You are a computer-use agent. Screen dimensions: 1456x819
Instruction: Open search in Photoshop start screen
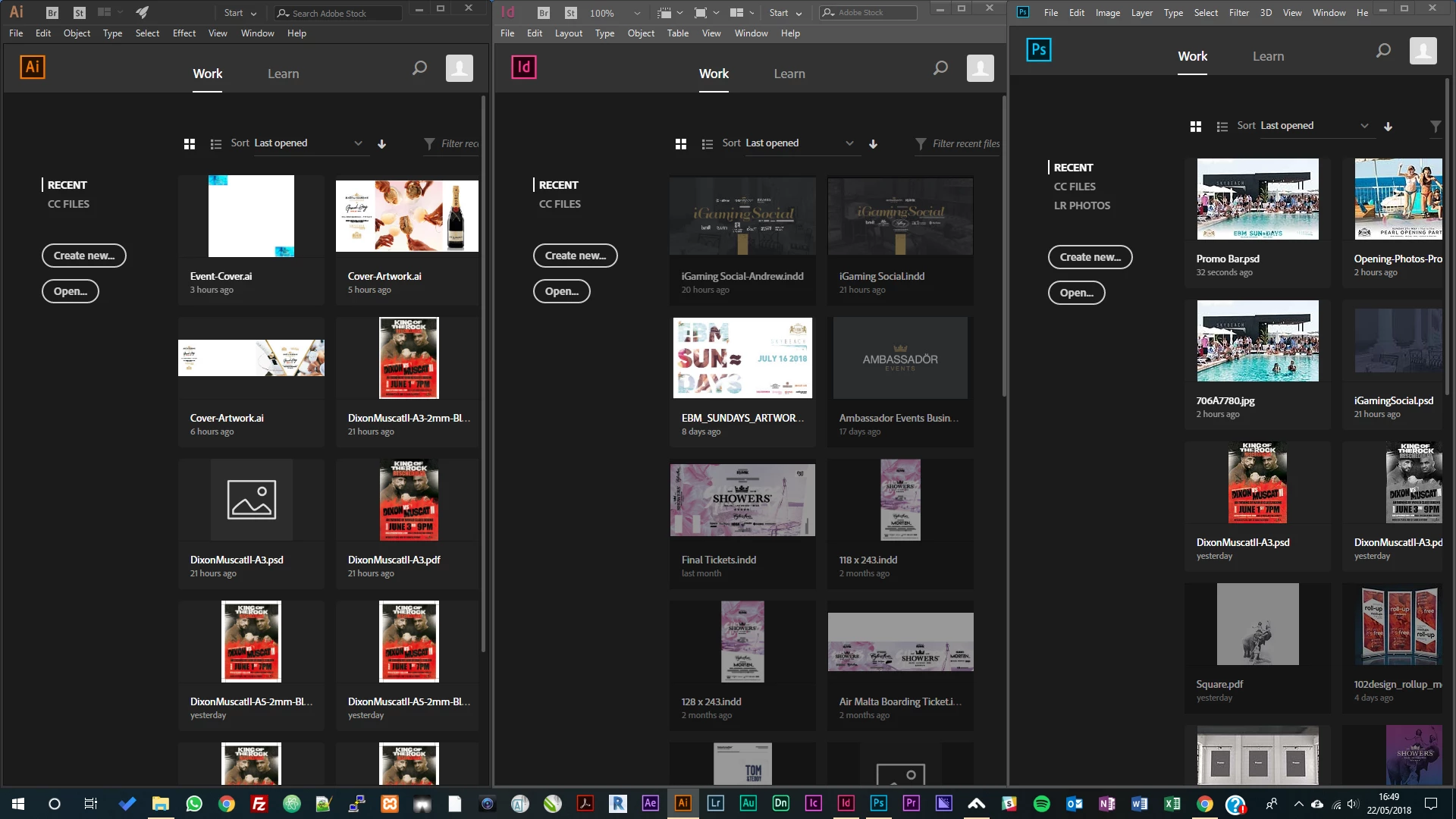pos(1383,51)
